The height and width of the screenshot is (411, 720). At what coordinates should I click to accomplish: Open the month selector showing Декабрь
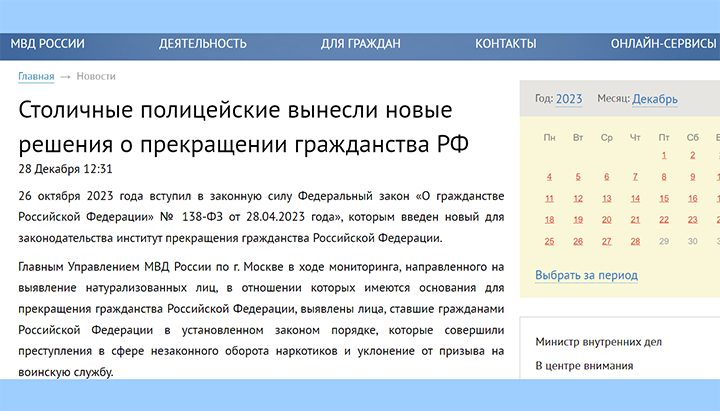tap(654, 99)
